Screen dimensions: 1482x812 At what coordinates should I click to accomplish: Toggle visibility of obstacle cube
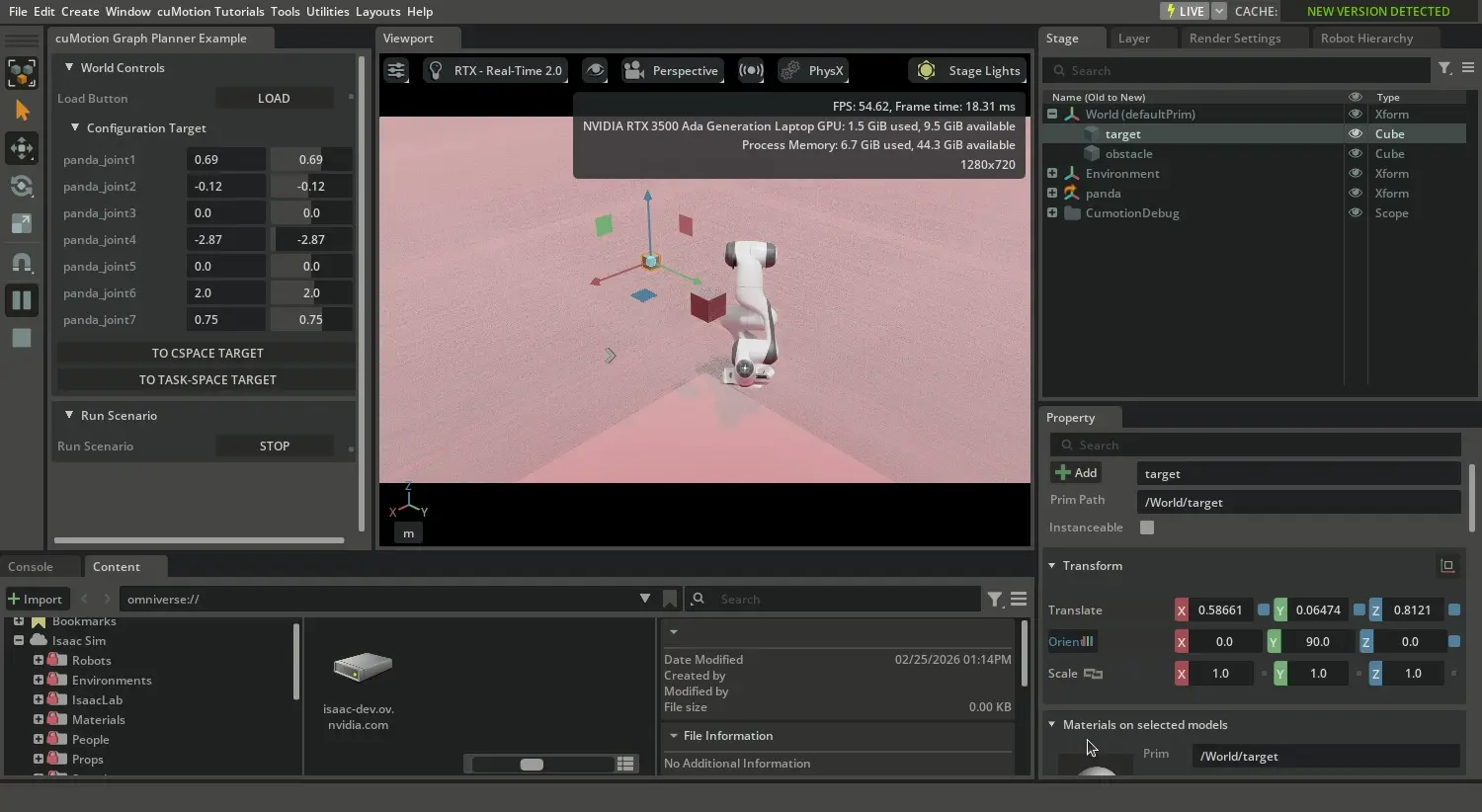1355,154
